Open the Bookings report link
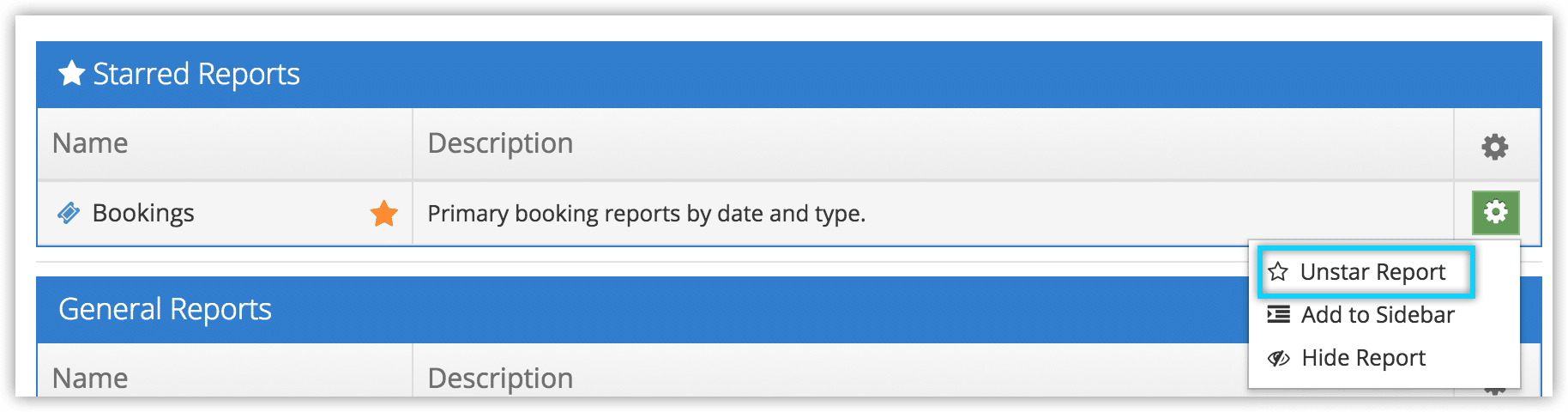Image resolution: width=1568 pixels, height=412 pixels. (143, 213)
